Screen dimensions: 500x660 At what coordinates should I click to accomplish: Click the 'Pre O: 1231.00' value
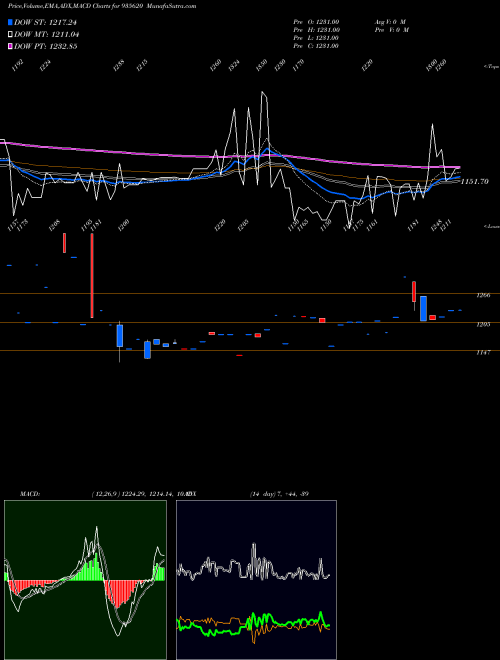tap(316, 22)
